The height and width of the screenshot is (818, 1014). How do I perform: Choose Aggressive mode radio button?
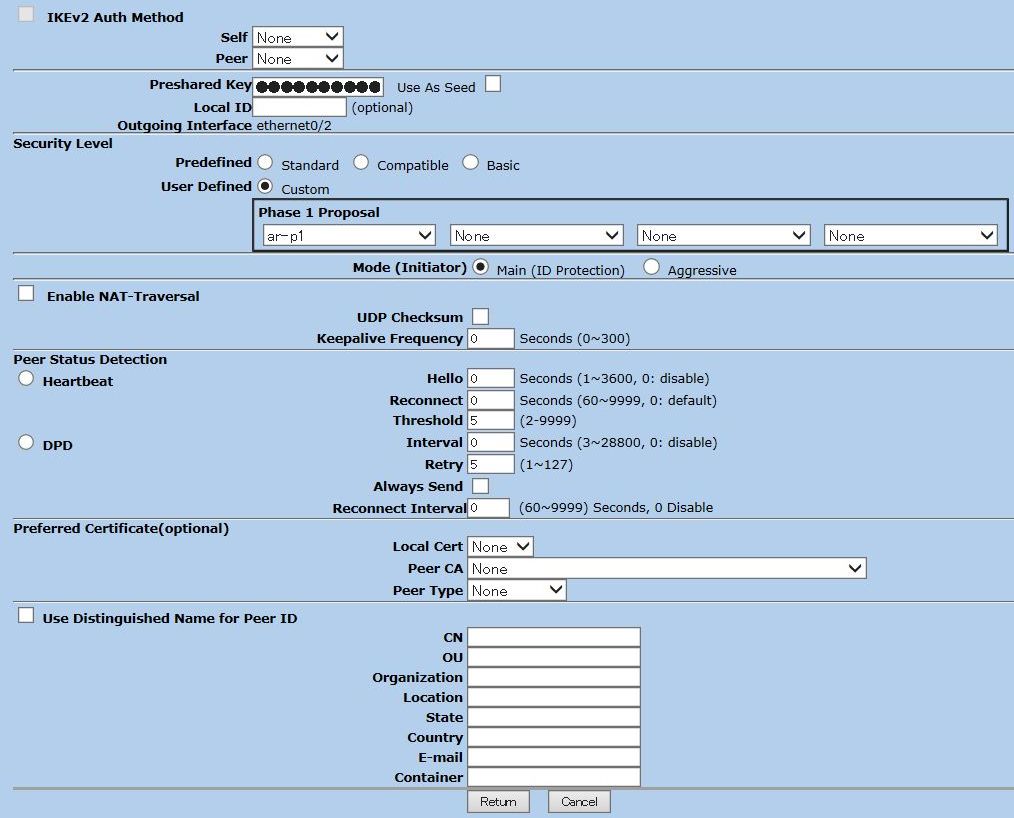coord(651,268)
